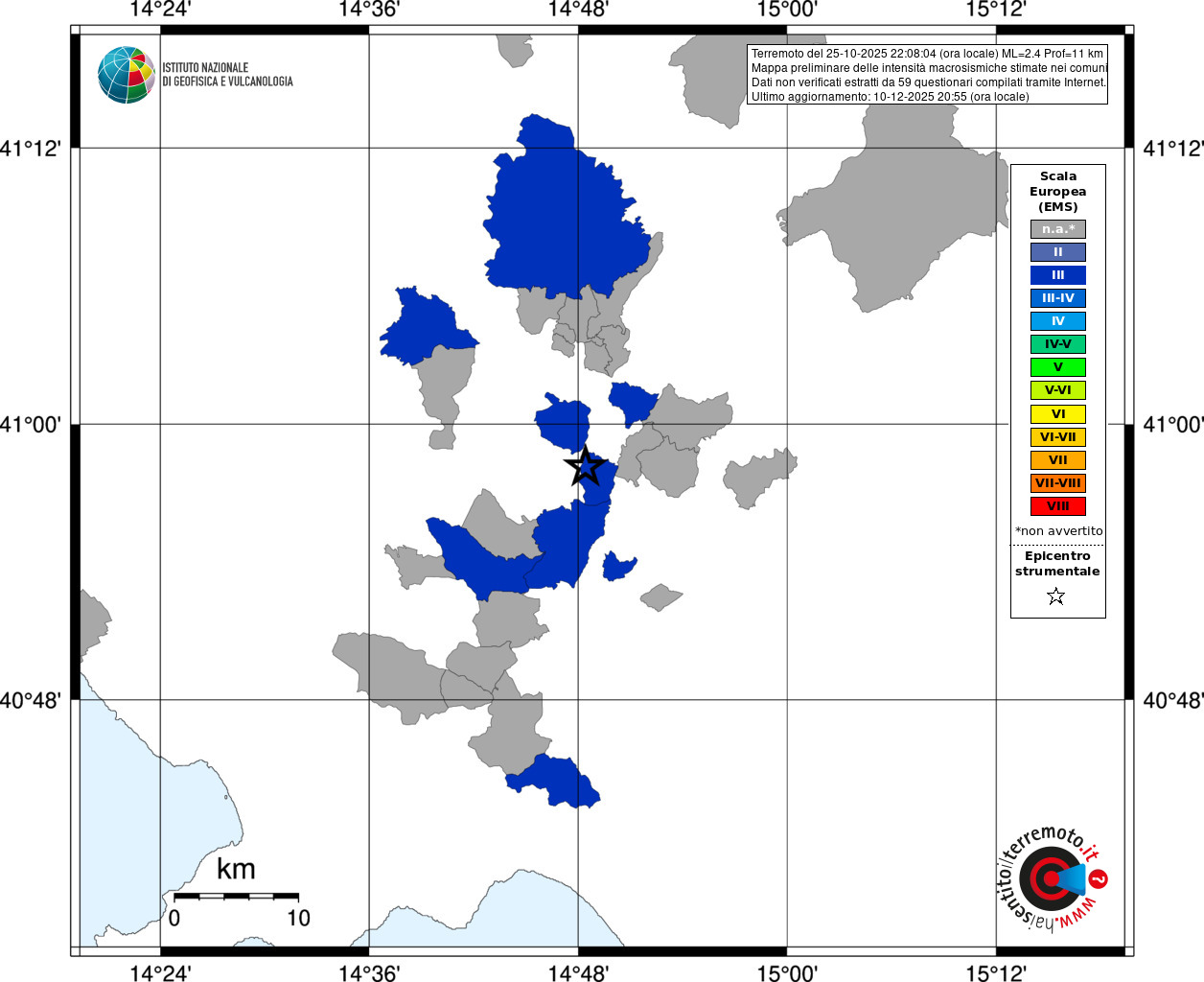
Task: Click the INGV globe logo
Action: point(127,75)
